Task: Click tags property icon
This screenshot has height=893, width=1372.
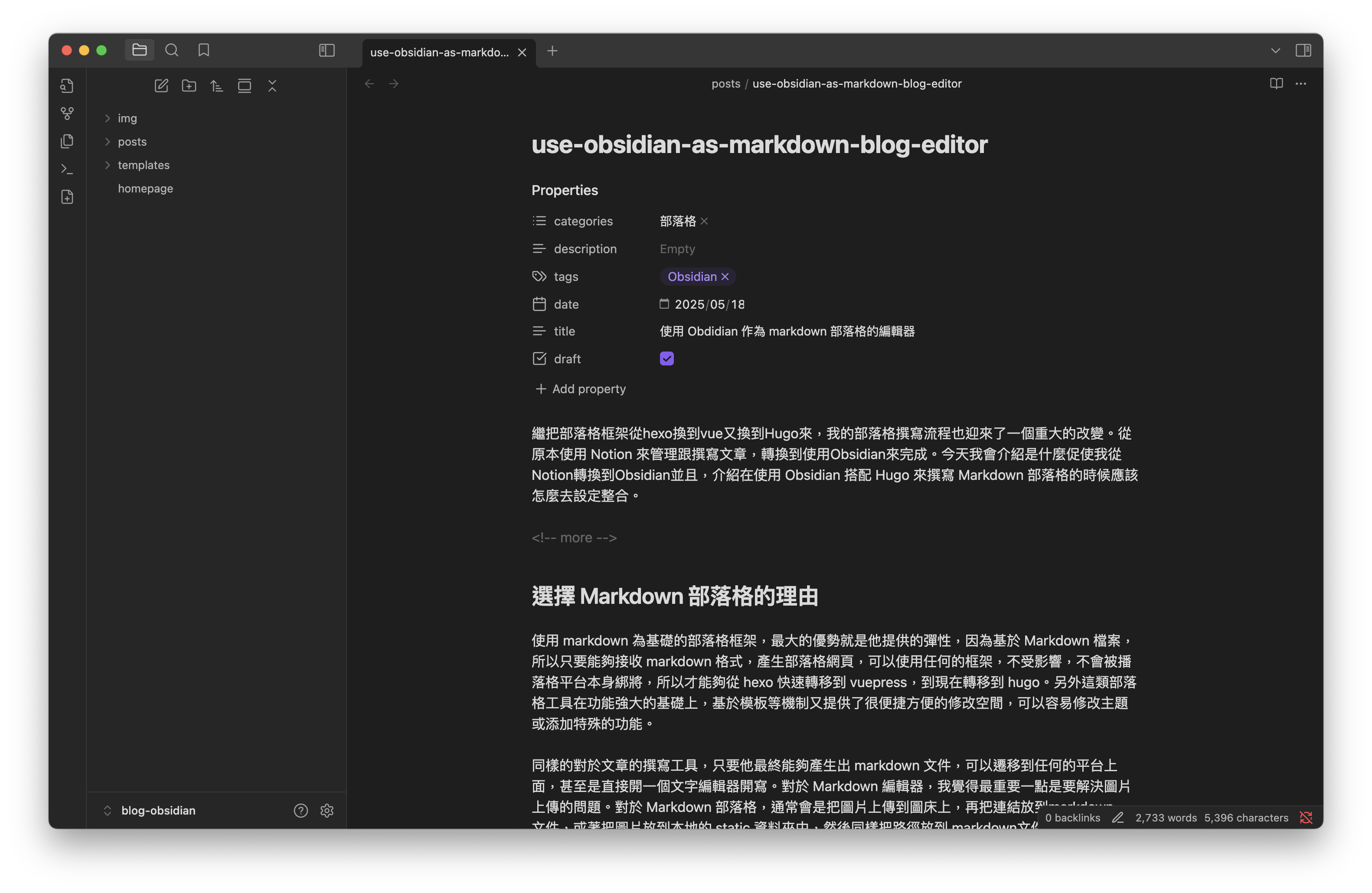Action: [x=539, y=277]
